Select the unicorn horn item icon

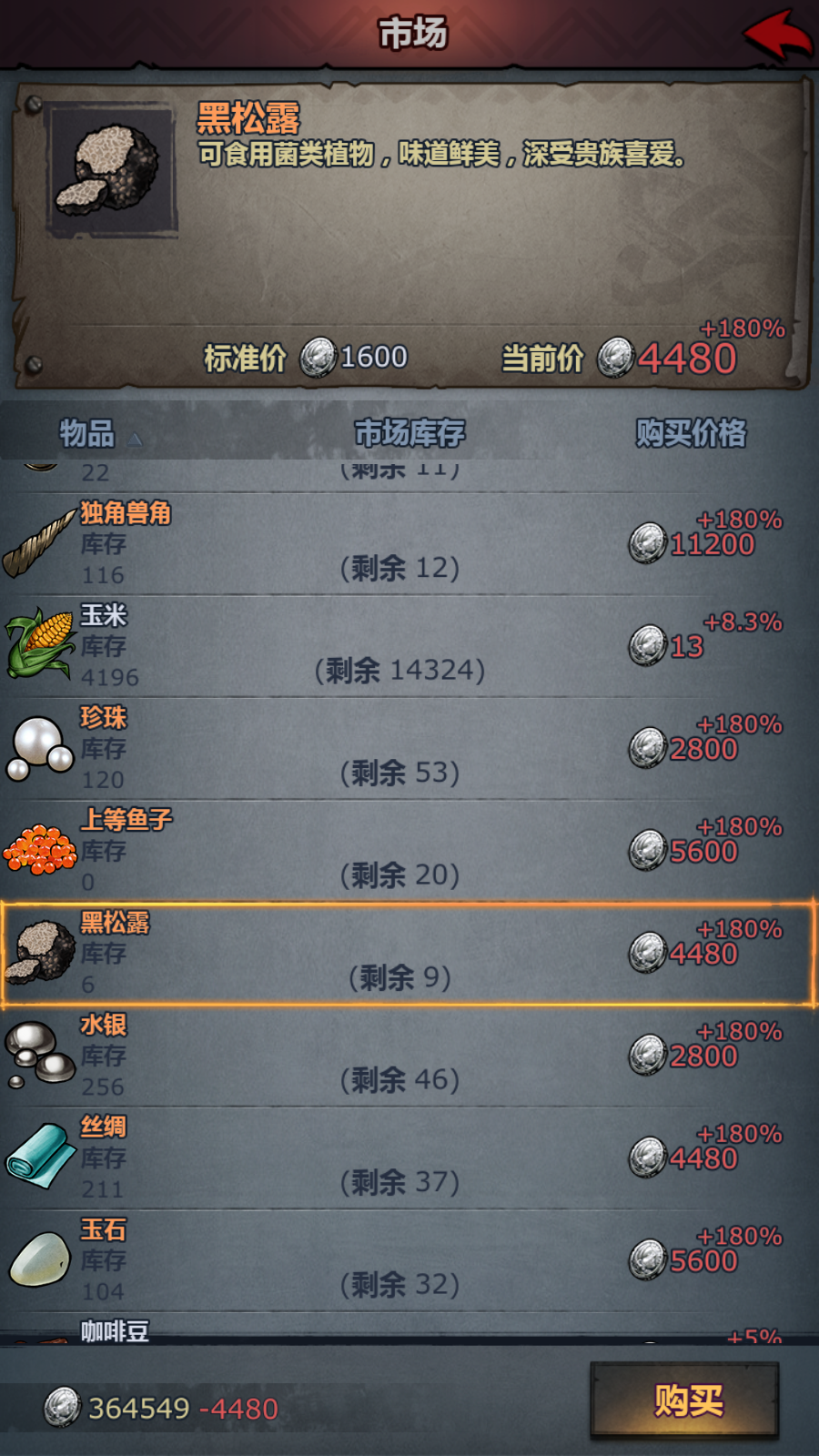pos(39,544)
